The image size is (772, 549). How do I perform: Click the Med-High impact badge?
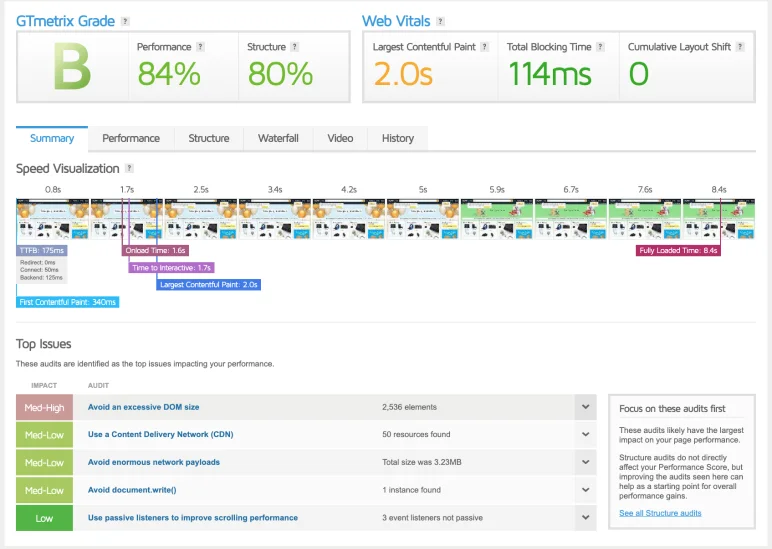(44, 407)
